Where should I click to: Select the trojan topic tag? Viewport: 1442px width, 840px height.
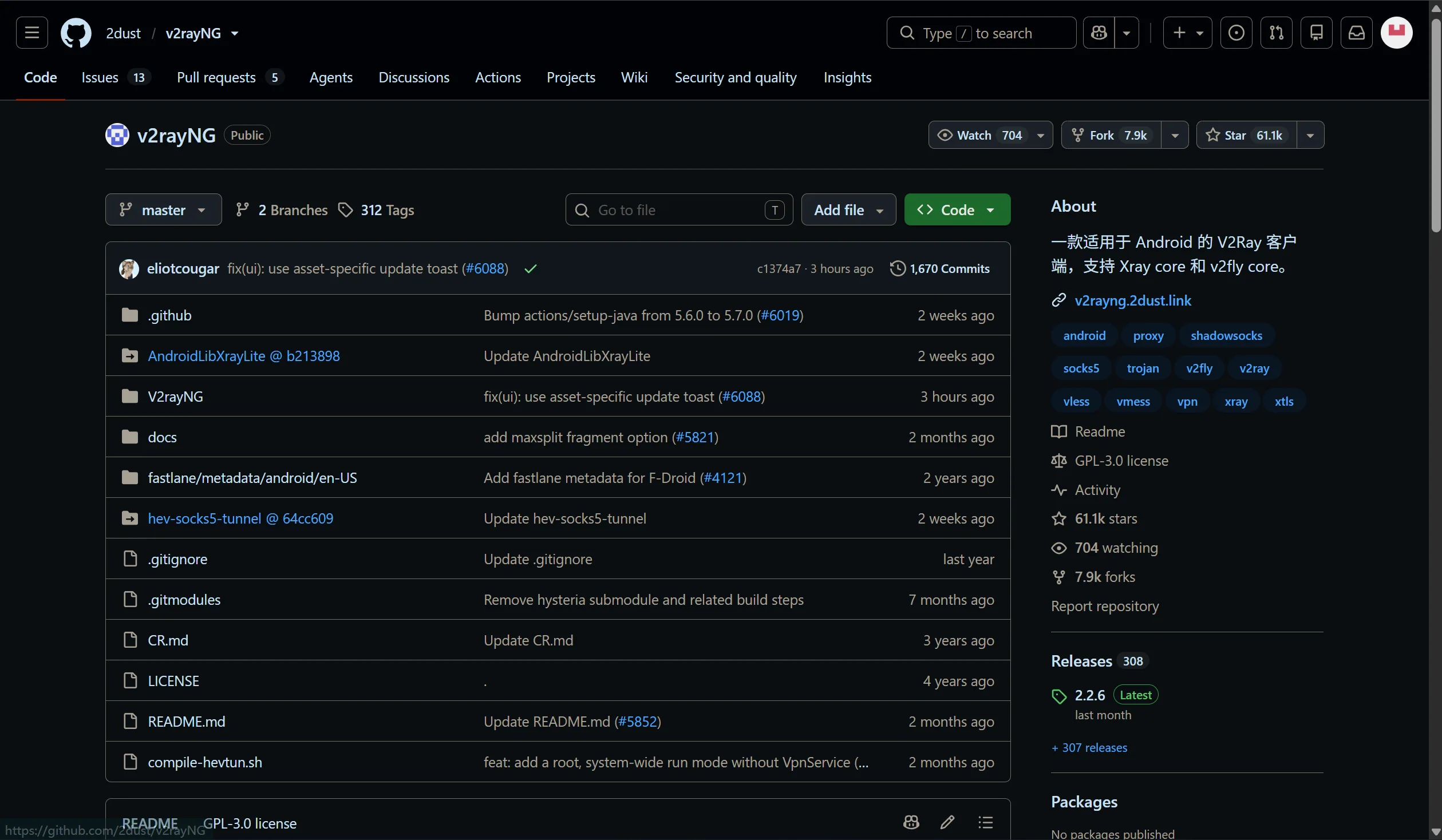1143,368
